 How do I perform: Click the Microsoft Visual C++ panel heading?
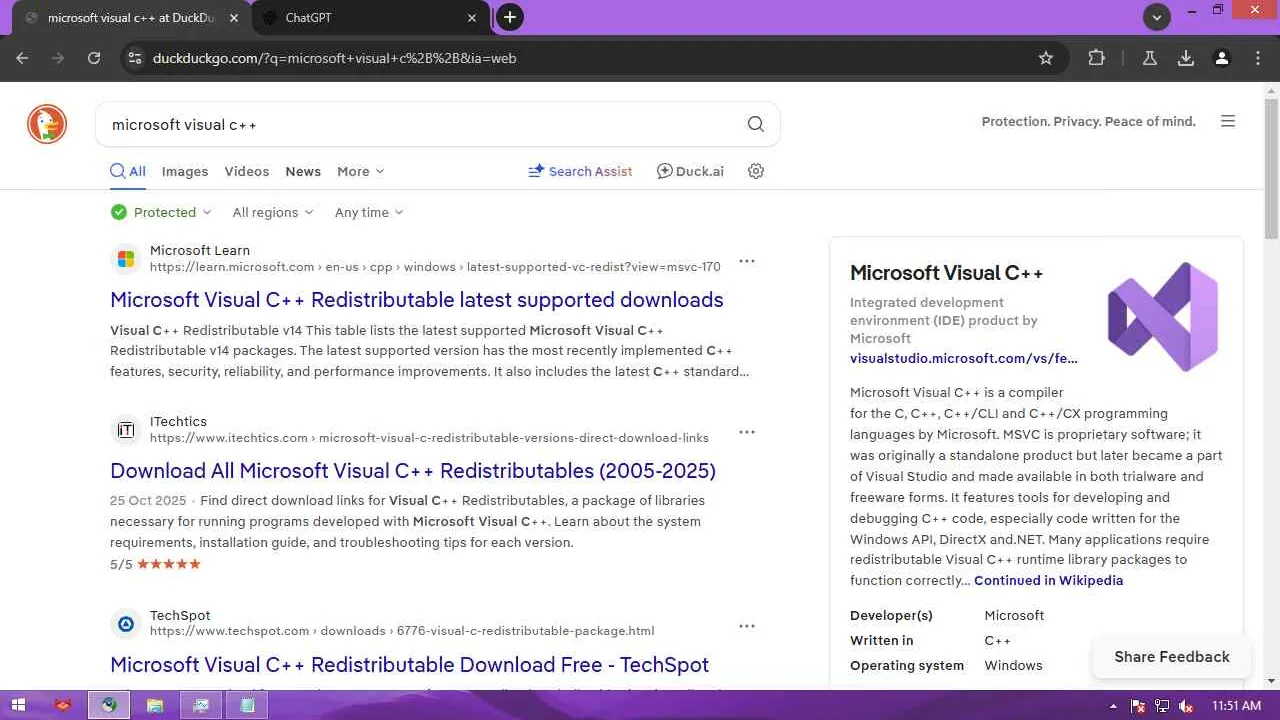(946, 273)
